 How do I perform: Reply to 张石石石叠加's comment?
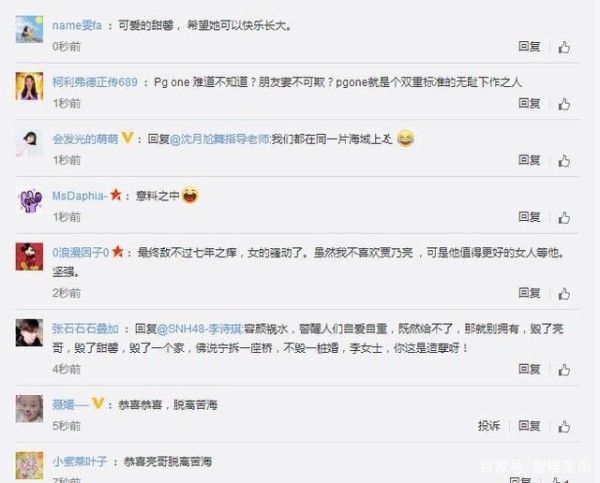(x=529, y=369)
